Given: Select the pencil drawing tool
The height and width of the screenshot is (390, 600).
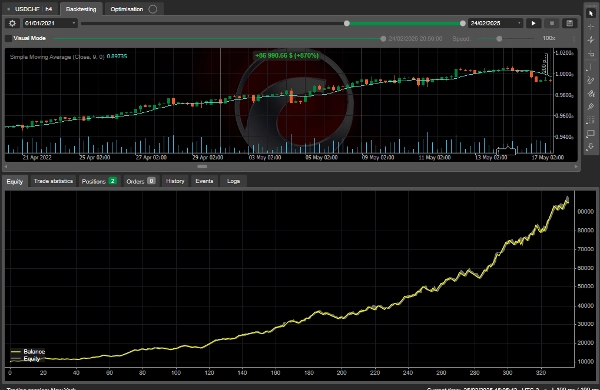Looking at the screenshot, I should coord(591,80).
